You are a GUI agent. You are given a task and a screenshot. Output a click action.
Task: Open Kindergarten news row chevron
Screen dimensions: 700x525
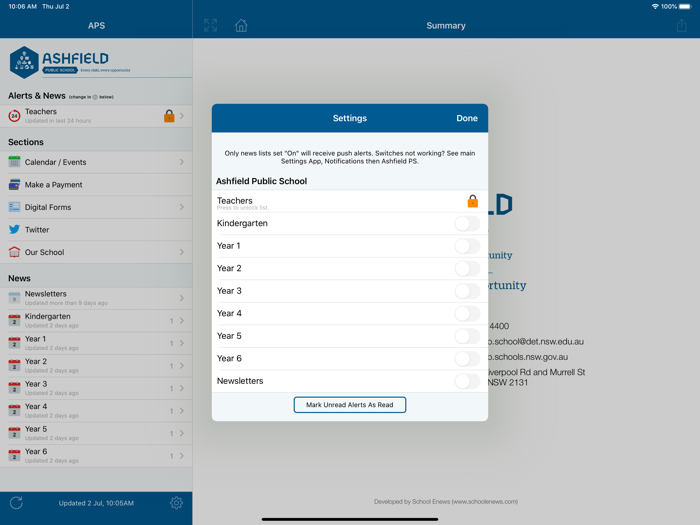[x=182, y=321]
